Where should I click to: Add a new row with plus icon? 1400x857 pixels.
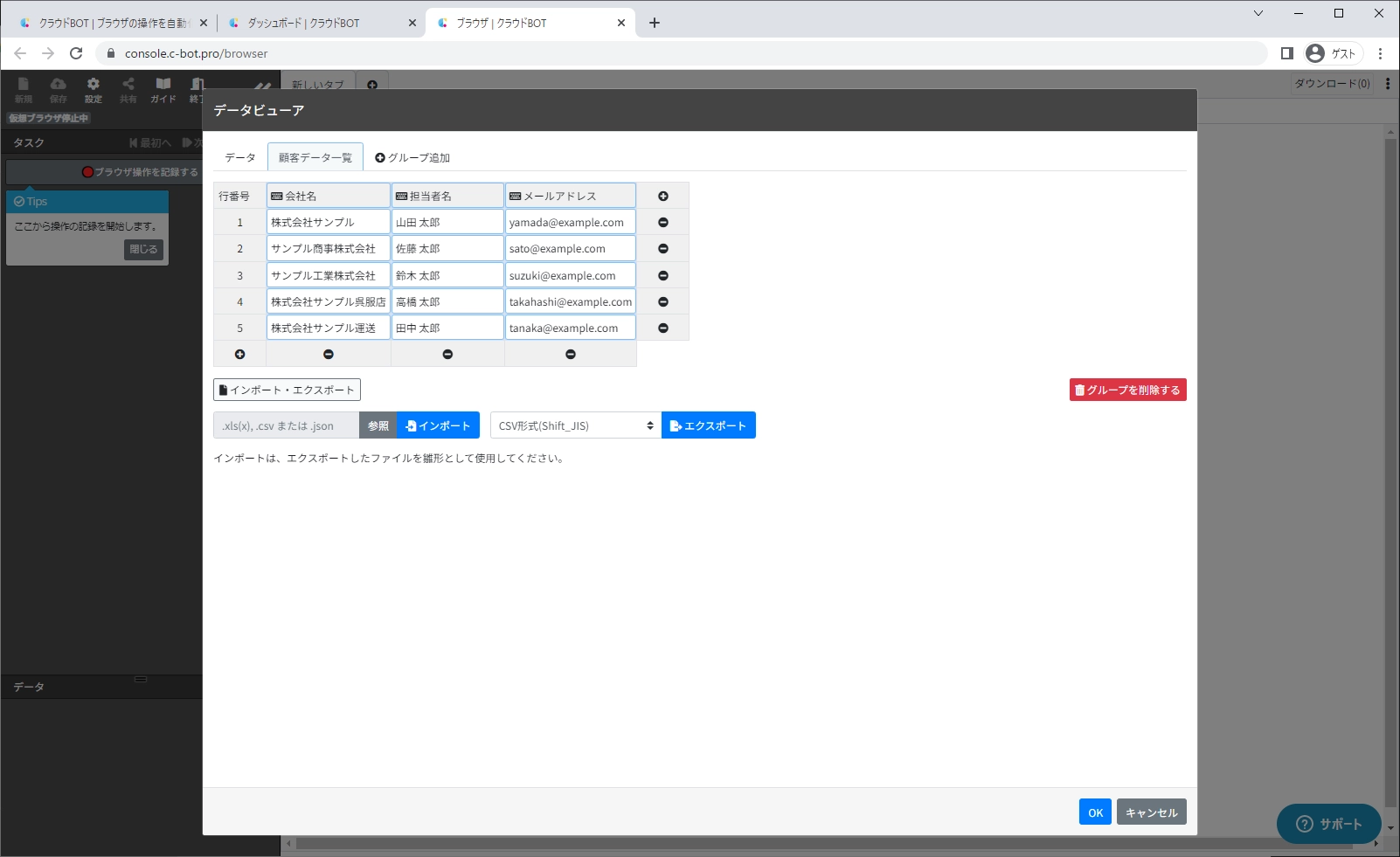pyautogui.click(x=239, y=354)
